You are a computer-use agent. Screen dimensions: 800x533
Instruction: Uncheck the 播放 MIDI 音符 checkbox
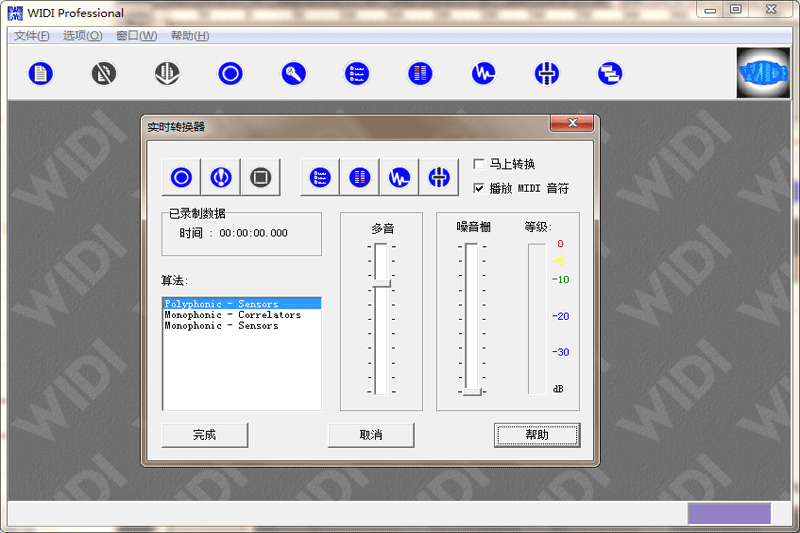(x=479, y=188)
